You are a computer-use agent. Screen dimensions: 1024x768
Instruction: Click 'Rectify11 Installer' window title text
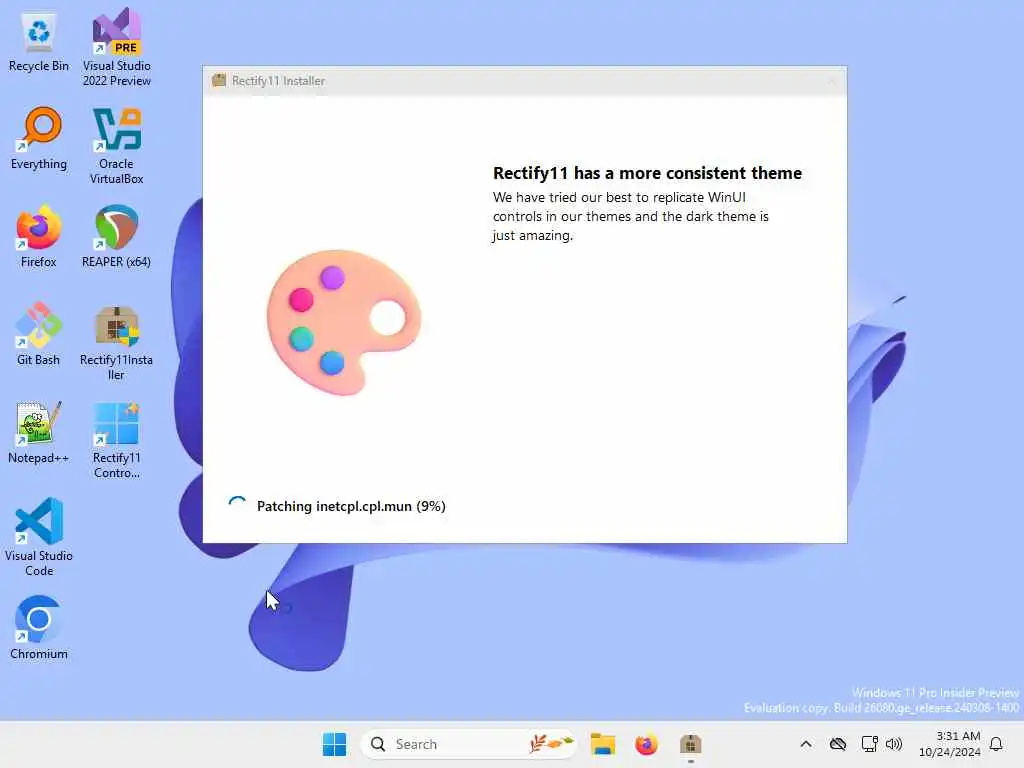278,80
